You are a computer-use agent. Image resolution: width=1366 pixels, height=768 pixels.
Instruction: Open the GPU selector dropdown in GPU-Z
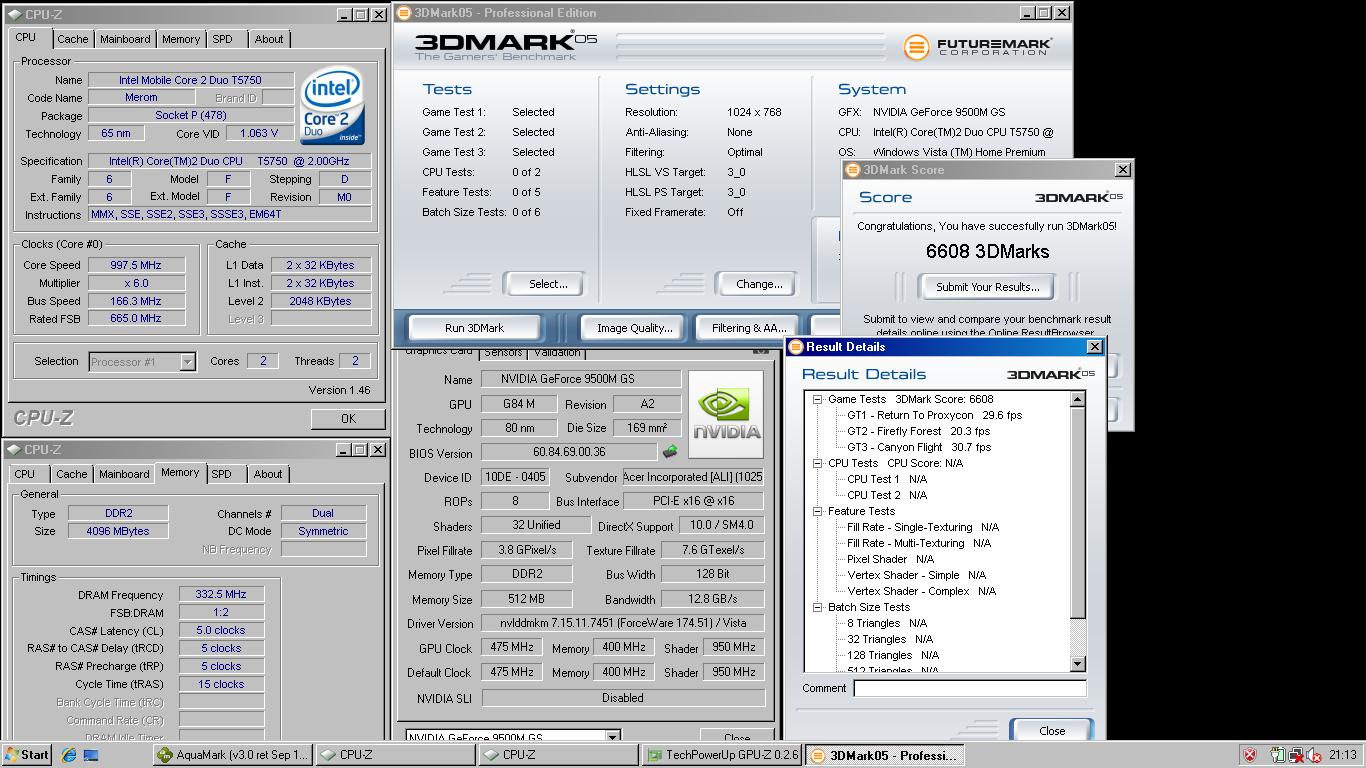click(x=613, y=737)
